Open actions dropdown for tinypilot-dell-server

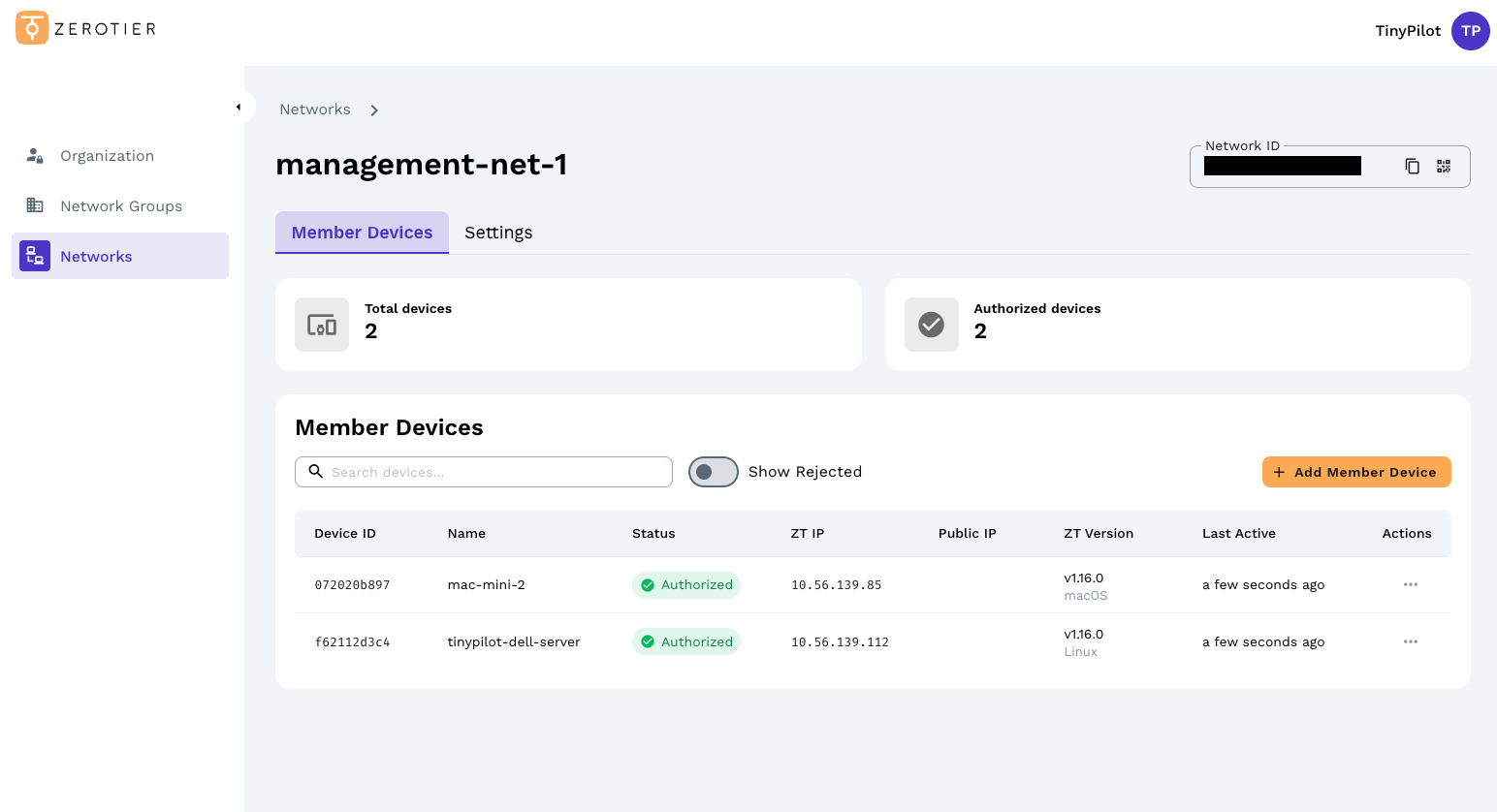point(1411,641)
